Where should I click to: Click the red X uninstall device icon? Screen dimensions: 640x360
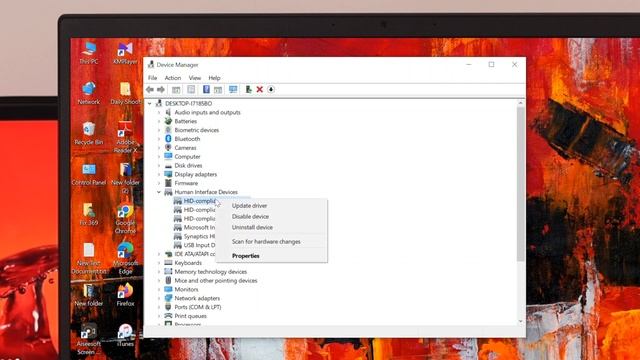click(260, 89)
